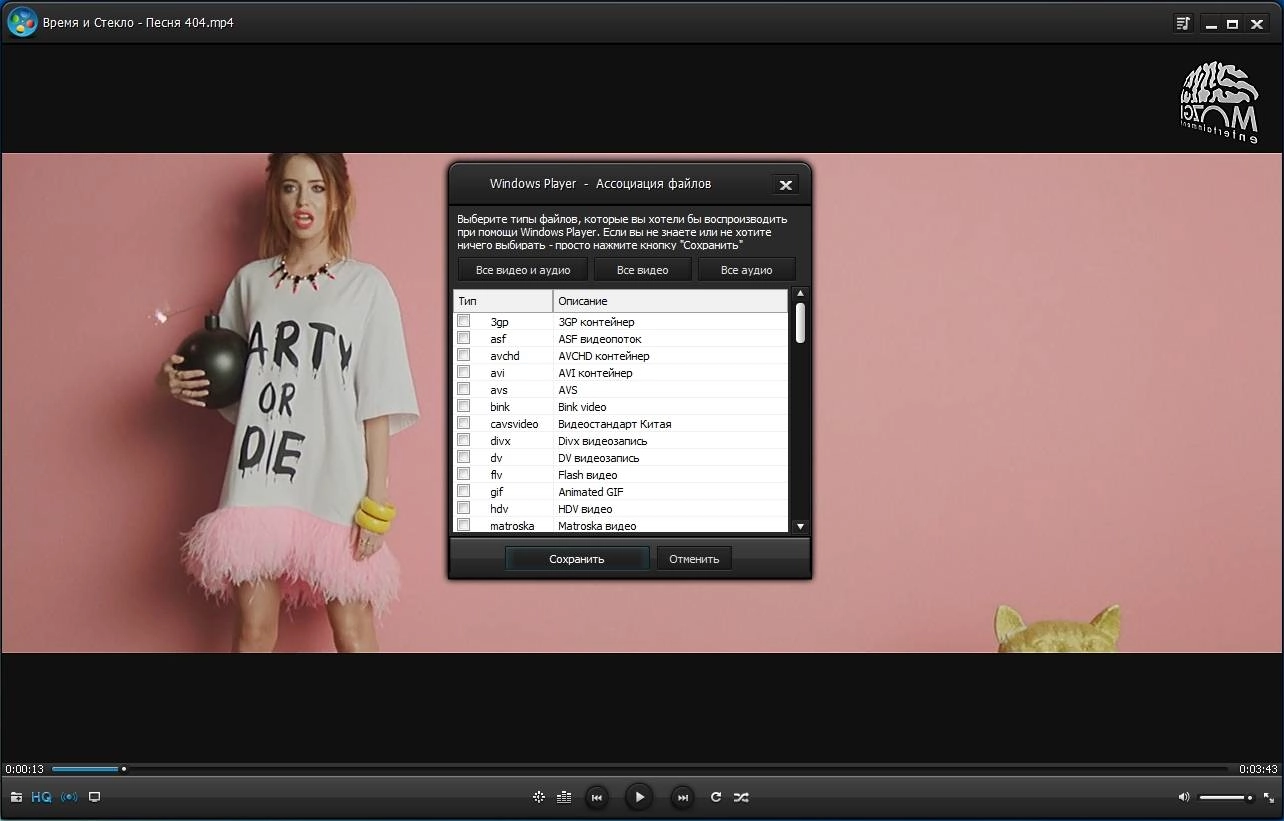Check the flv file type checkbox
Image resolution: width=1284 pixels, height=821 pixels.
(464, 474)
